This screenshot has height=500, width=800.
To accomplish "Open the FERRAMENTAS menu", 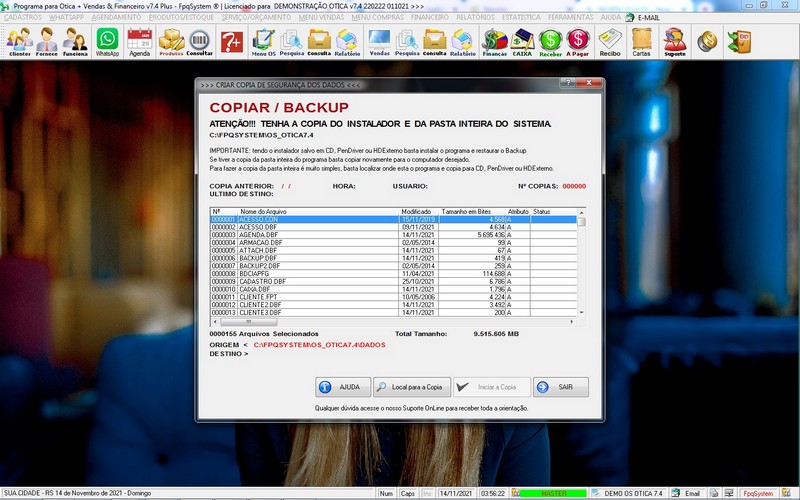I will pos(570,17).
